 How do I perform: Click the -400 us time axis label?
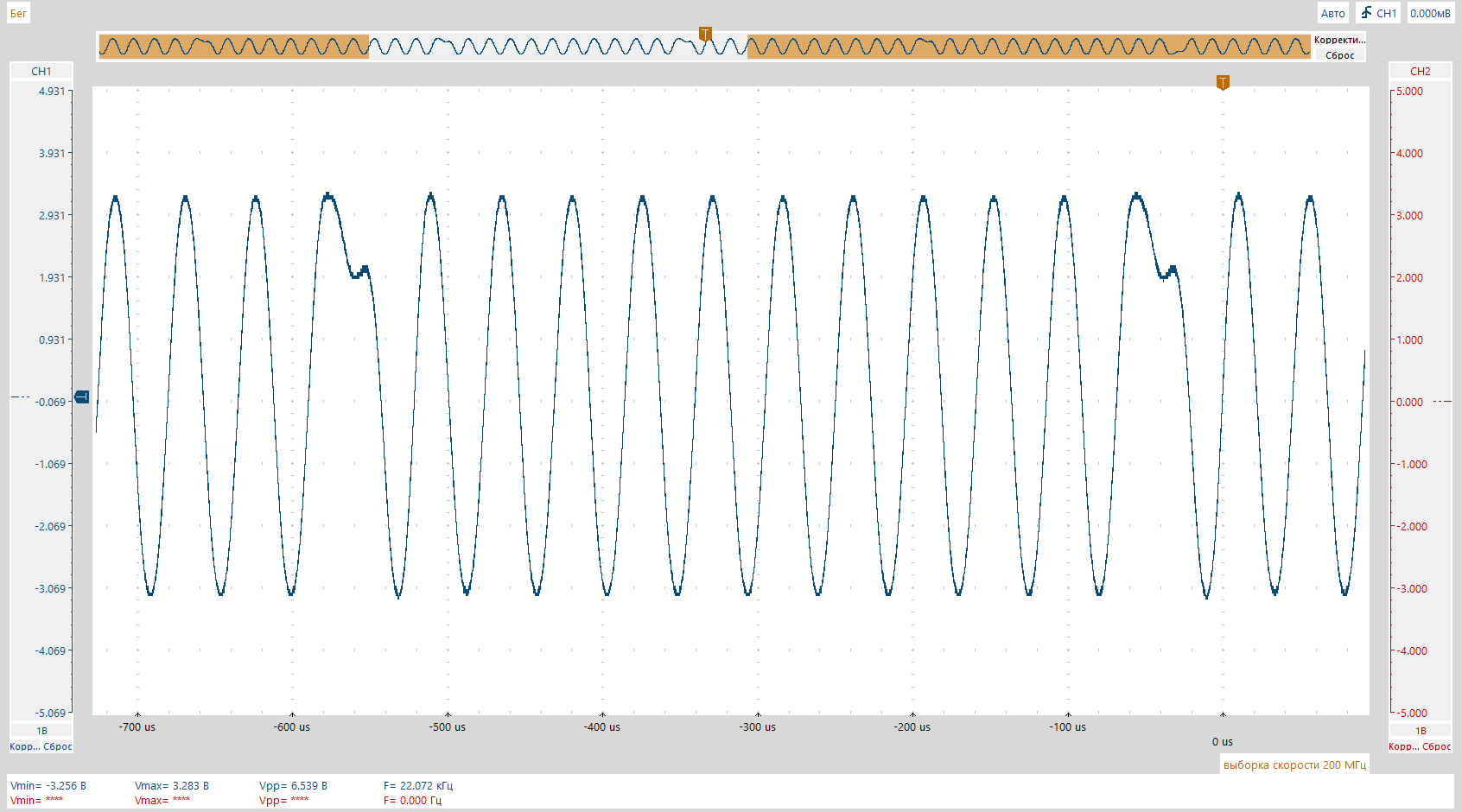(602, 727)
